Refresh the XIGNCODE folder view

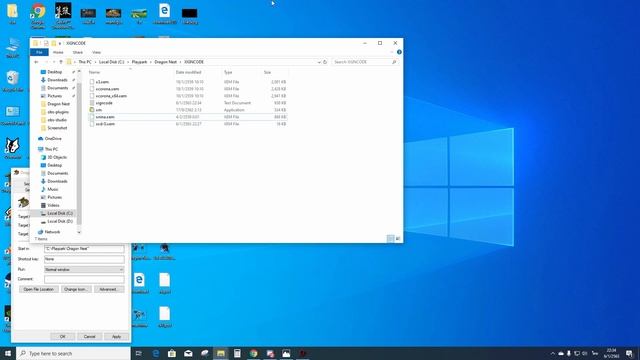pos(325,62)
